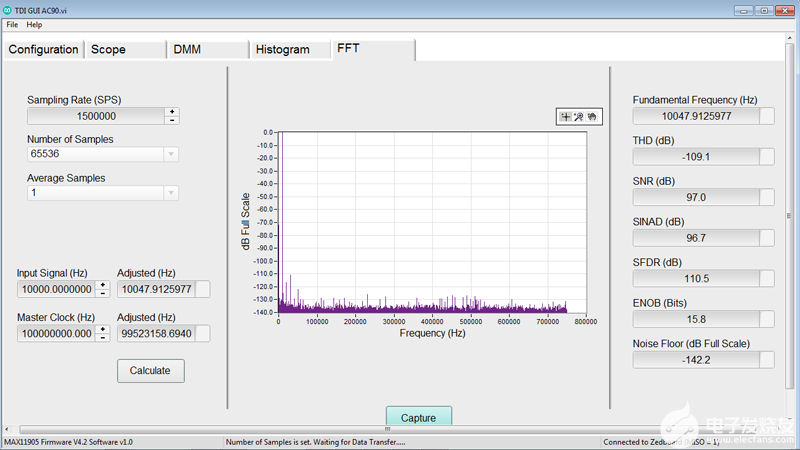Click the "dB Full Scale" axis label
Viewport: 800px width, 450px height.
[x=245, y=221]
